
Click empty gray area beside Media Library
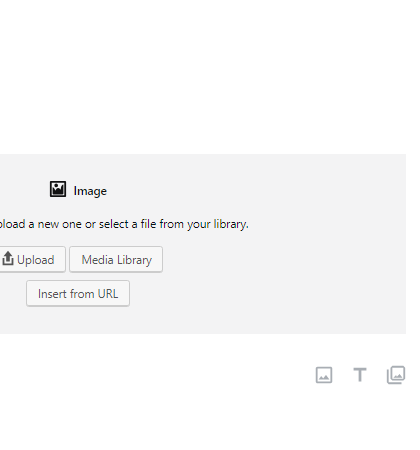(x=283, y=260)
